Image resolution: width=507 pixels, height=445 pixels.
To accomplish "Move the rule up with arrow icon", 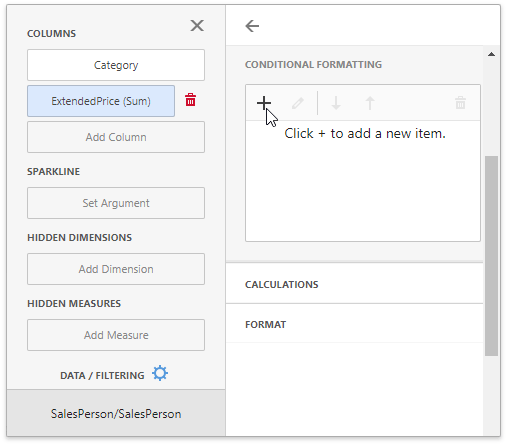I will click(370, 103).
